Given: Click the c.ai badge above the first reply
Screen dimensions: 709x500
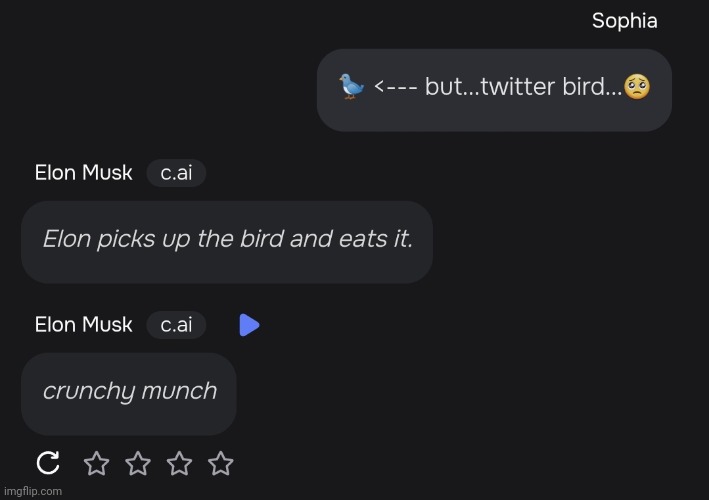Looking at the screenshot, I should click(x=176, y=173).
